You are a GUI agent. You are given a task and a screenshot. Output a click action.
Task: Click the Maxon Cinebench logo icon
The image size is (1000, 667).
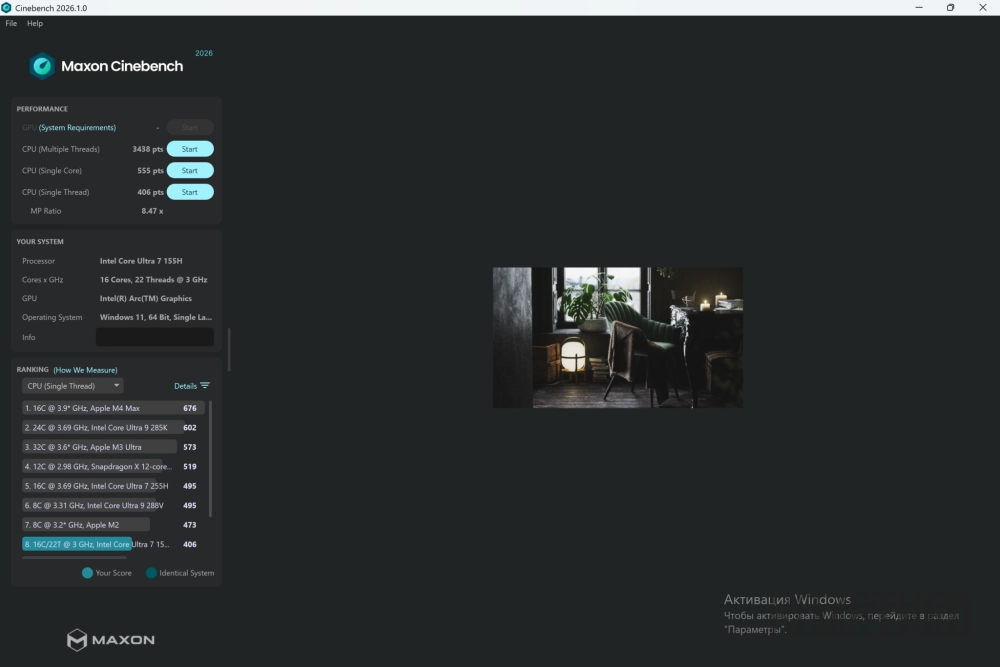point(42,66)
